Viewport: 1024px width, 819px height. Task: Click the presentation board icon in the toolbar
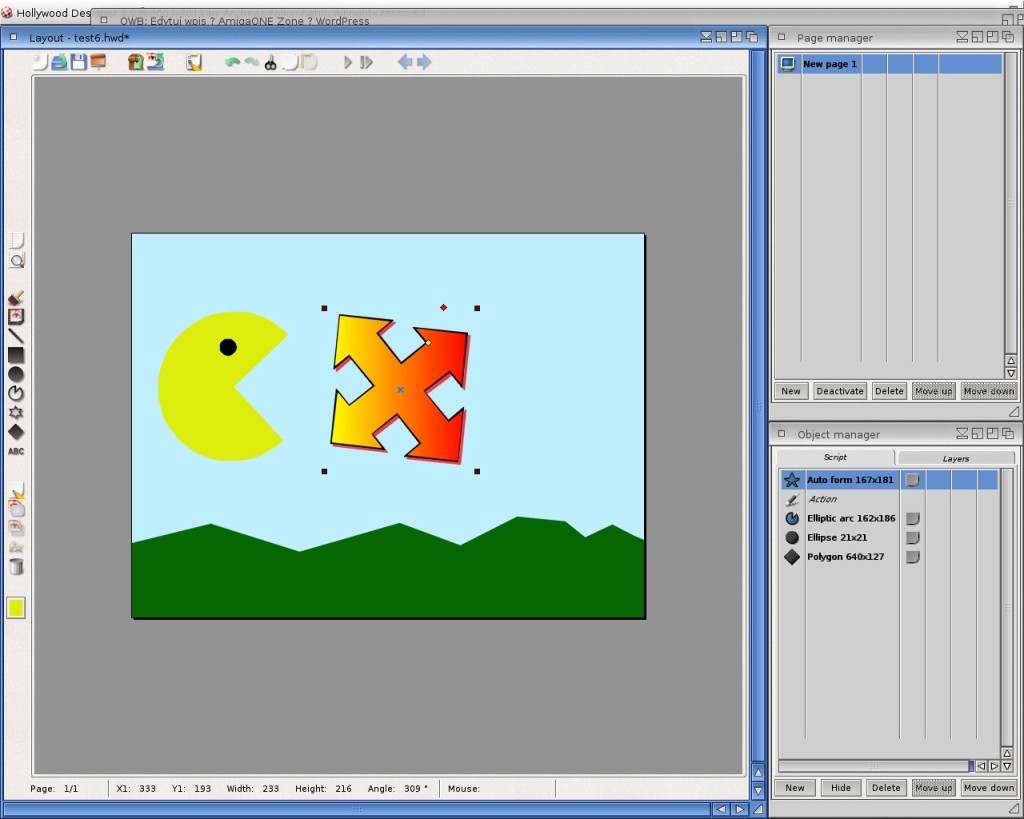pos(98,62)
